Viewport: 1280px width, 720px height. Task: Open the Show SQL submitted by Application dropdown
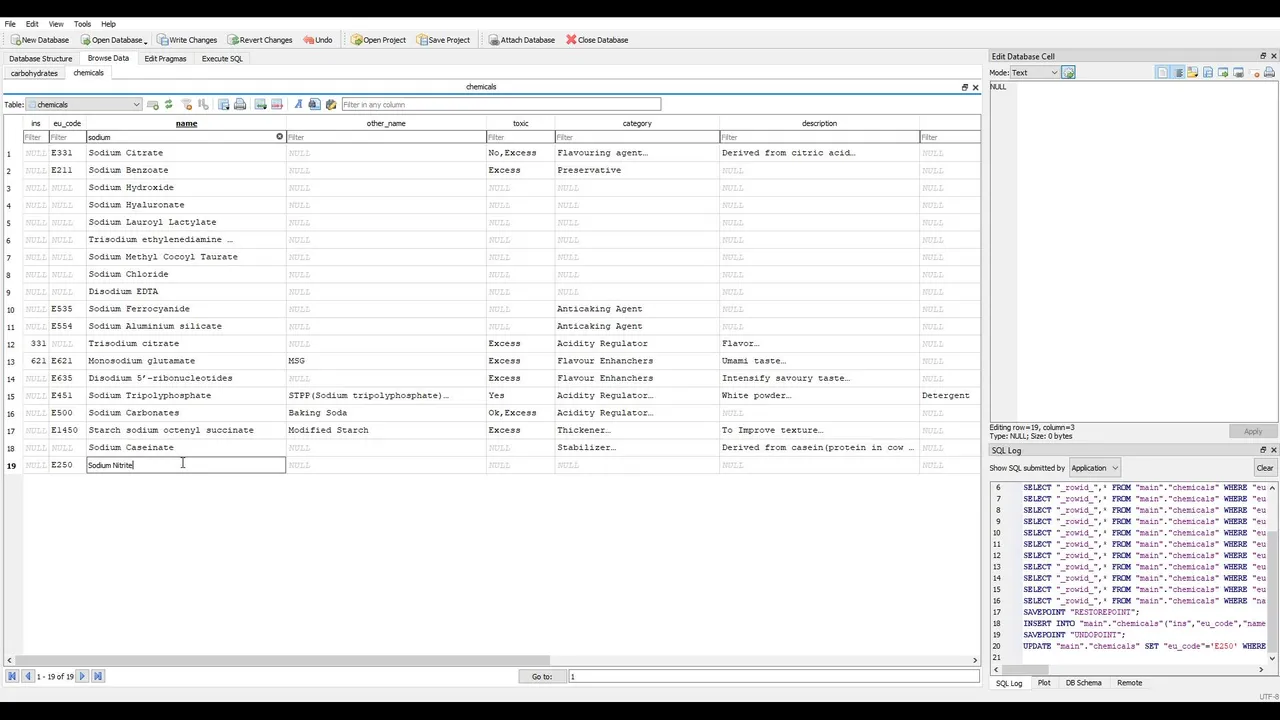pos(1094,468)
